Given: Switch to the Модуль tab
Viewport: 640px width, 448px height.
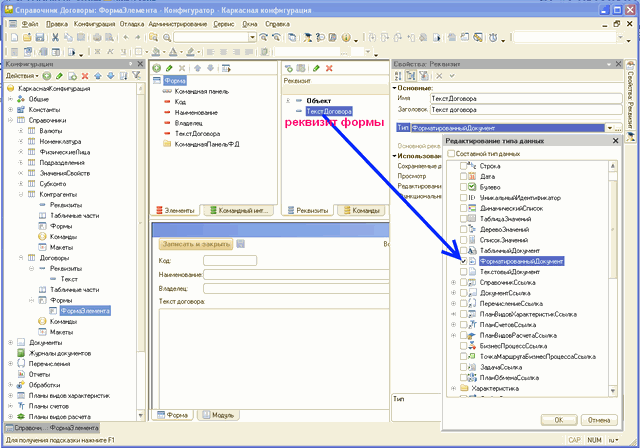Looking at the screenshot, I should pyautogui.click(x=218, y=415).
